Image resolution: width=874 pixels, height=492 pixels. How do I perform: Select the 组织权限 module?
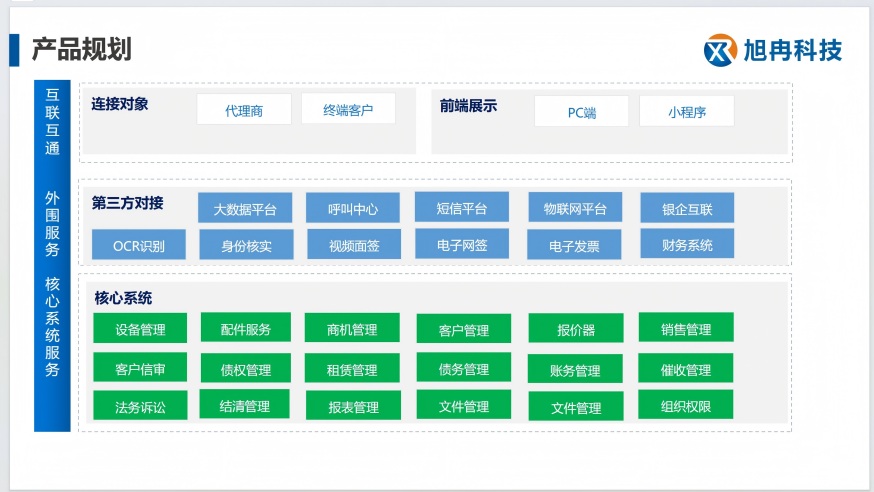coord(685,406)
